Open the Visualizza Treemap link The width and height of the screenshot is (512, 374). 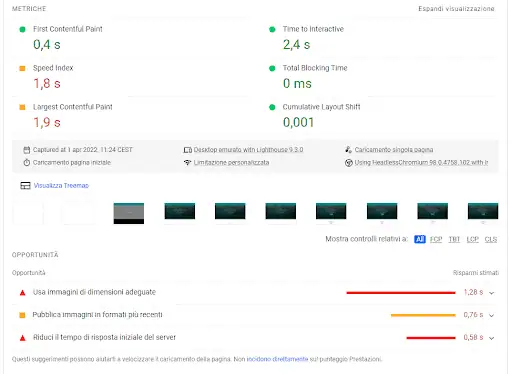pyautogui.click(x=61, y=186)
